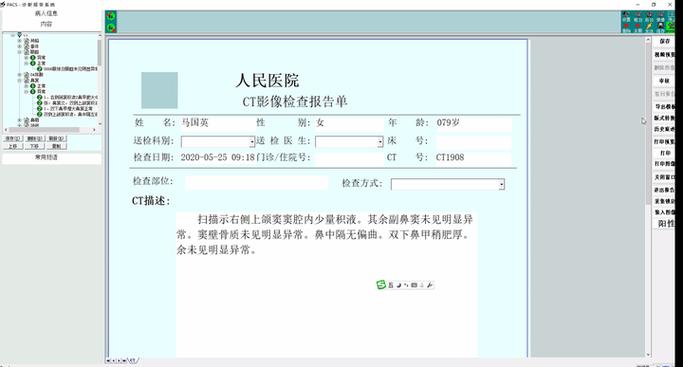
Task: Click the lower green icon in the top-left toolbar
Action: (111, 28)
